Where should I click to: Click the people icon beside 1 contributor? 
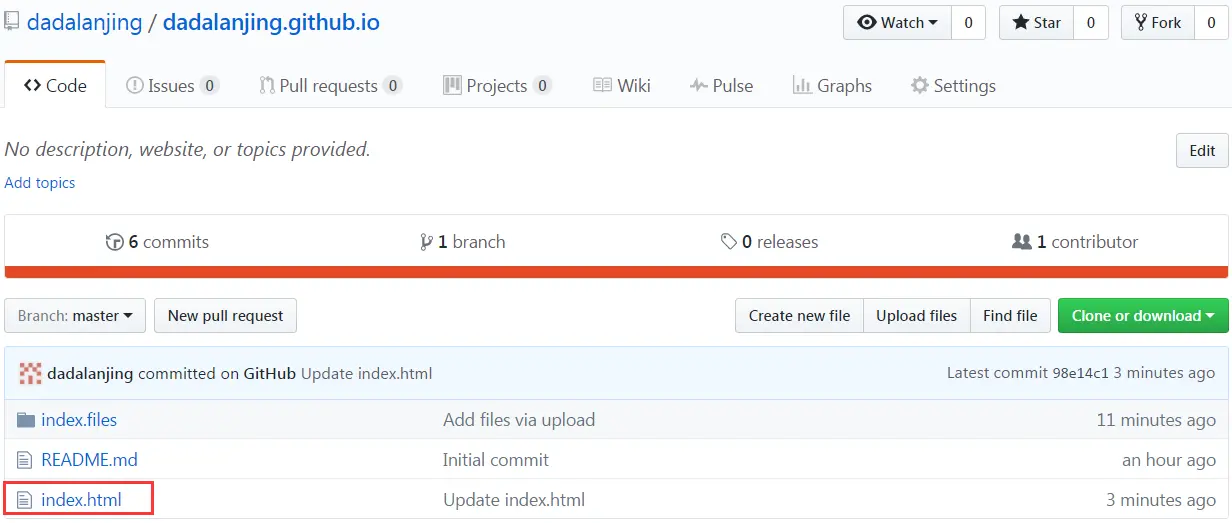click(1022, 242)
